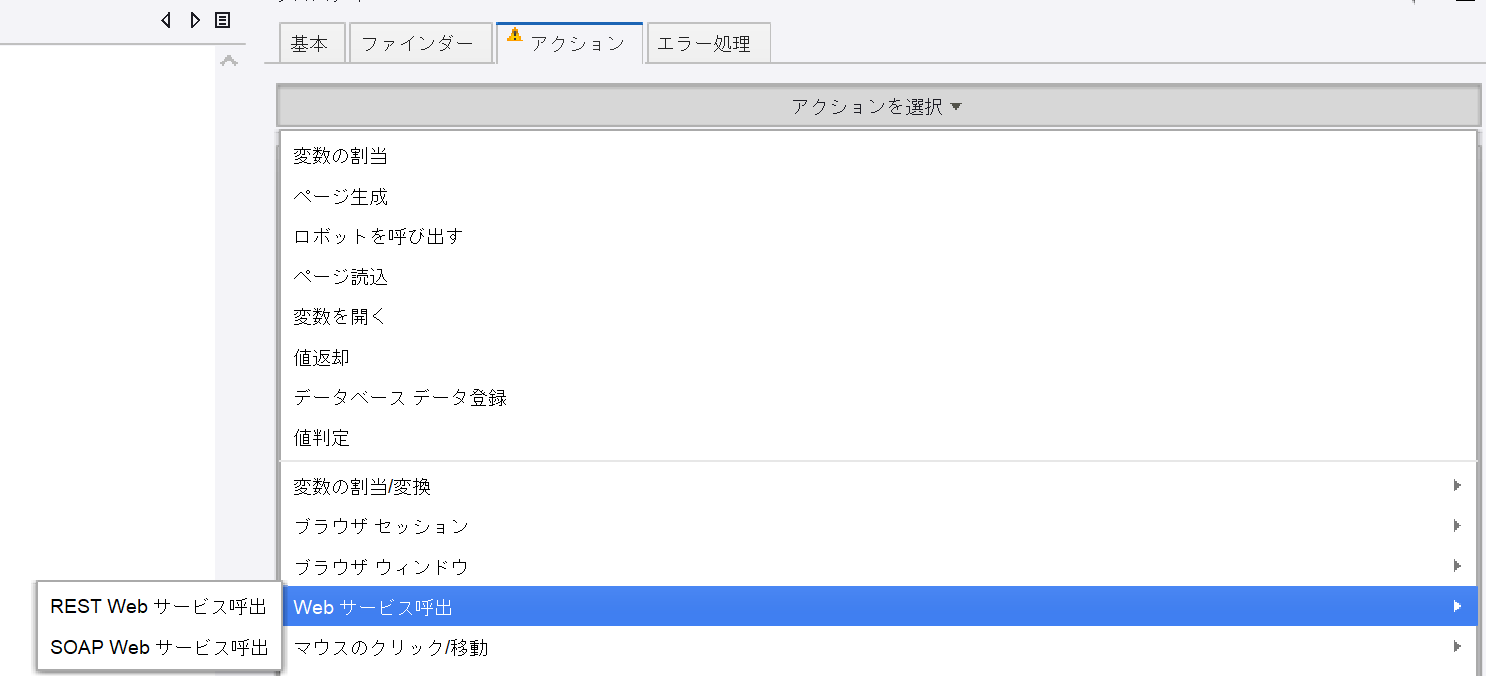Pick 変数を開く from the list
This screenshot has width=1486, height=676.
[878, 317]
